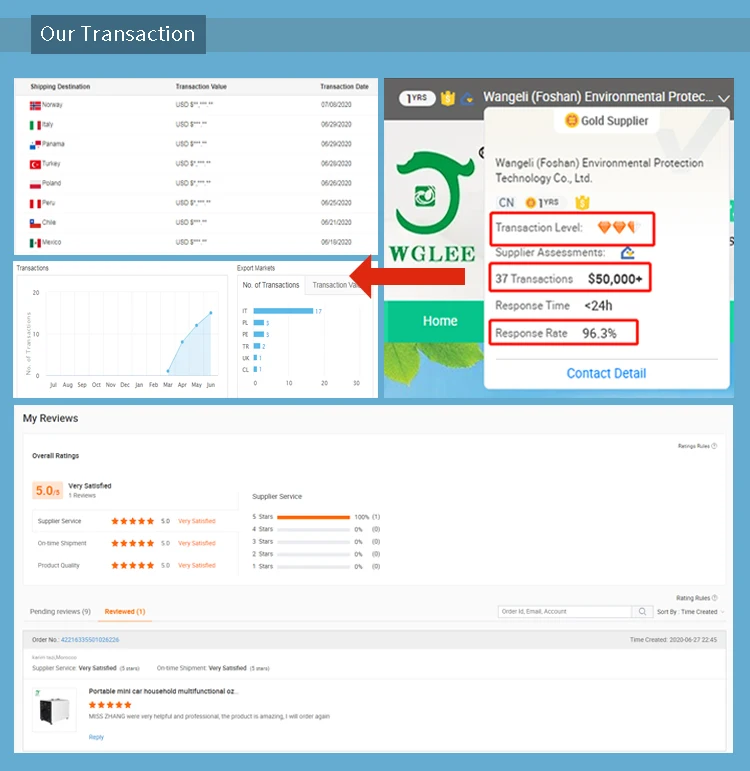Click the June data point on Transactions chart

tap(211, 313)
